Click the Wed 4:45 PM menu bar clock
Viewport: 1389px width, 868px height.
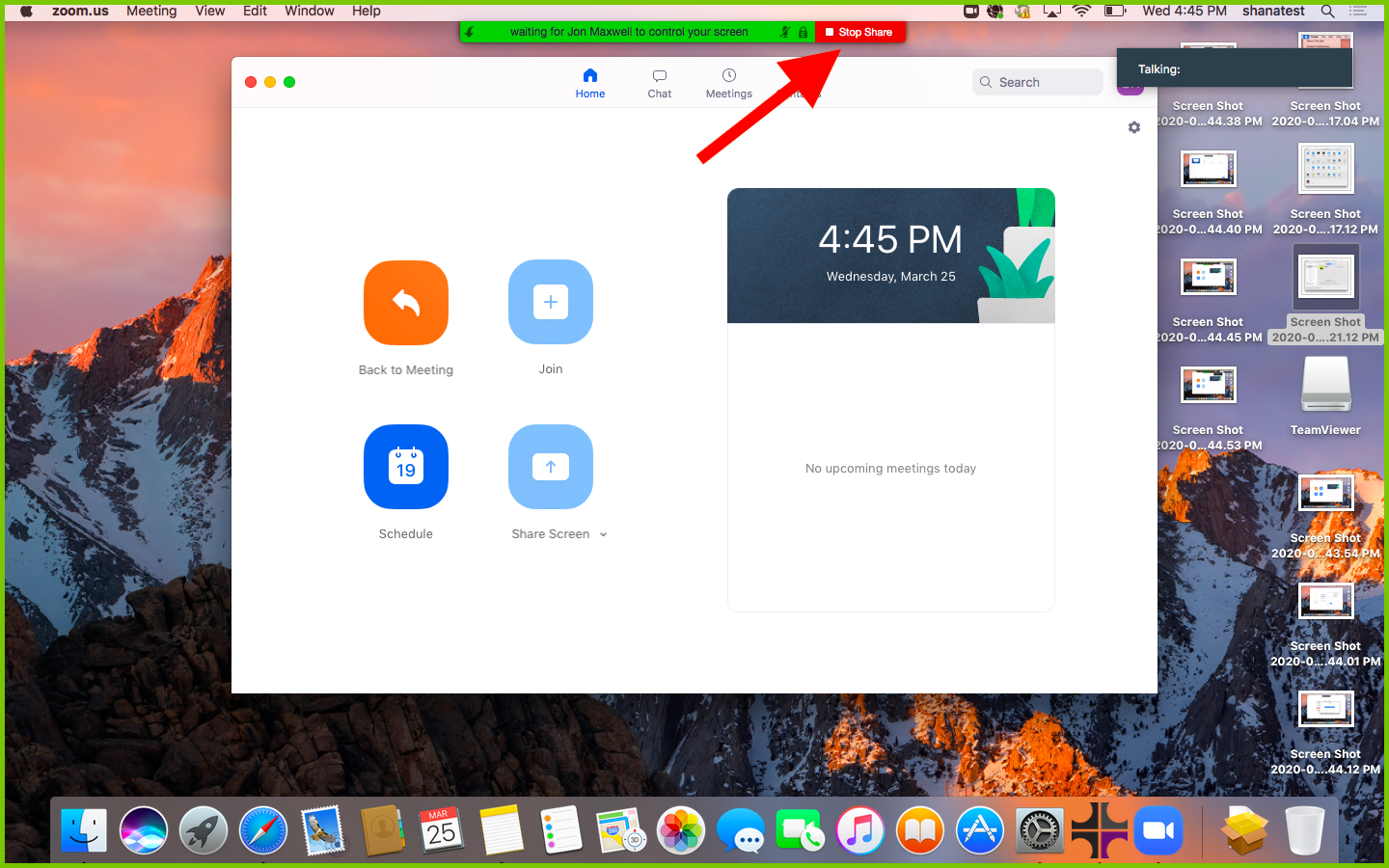tap(1185, 11)
